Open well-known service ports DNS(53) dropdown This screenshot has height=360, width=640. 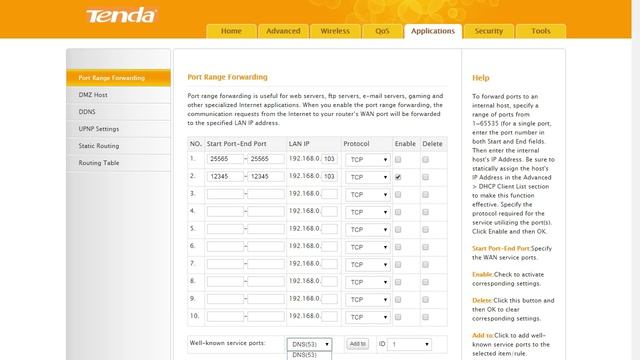tap(309, 344)
